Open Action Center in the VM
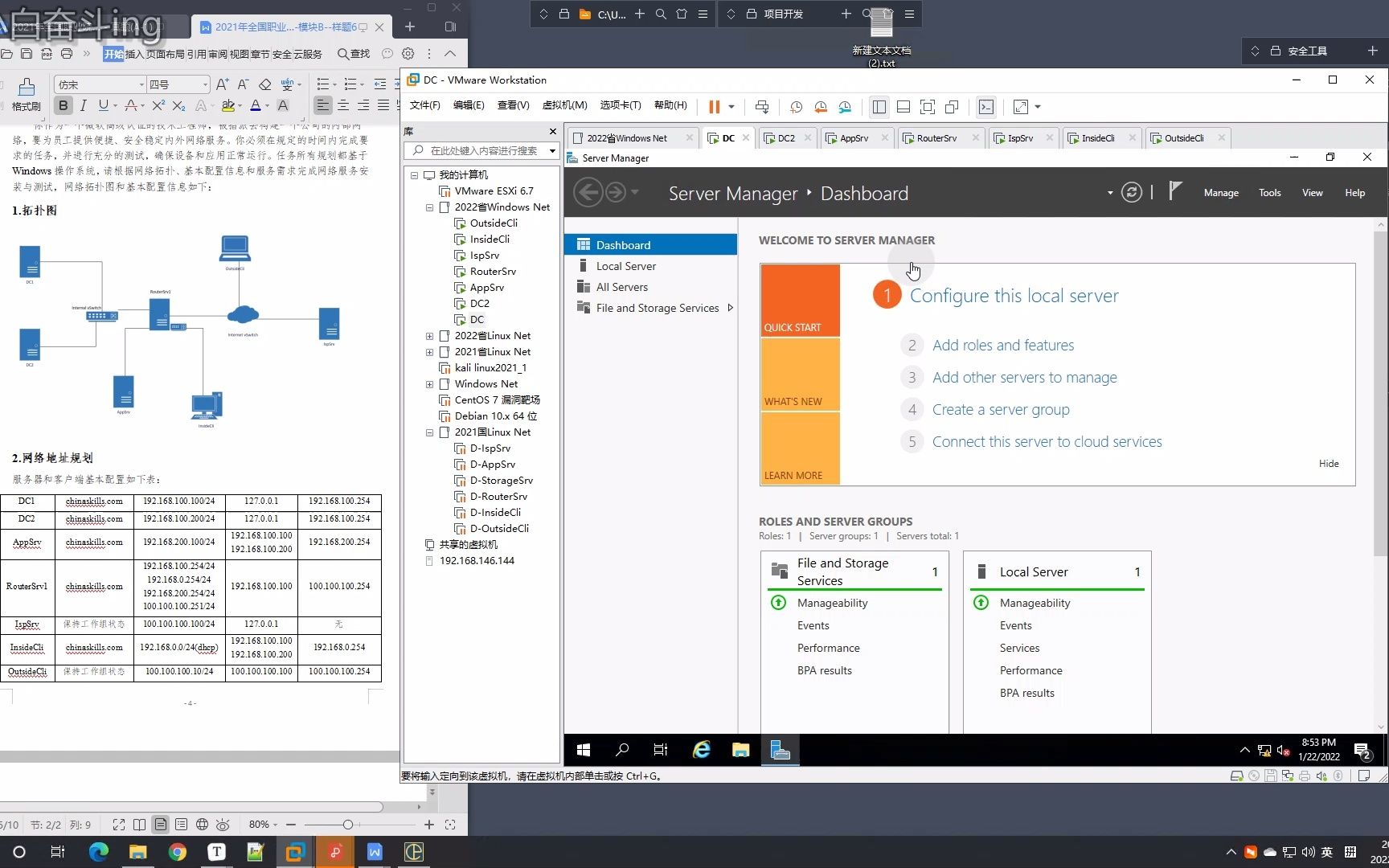The image size is (1389, 868). point(1363,751)
